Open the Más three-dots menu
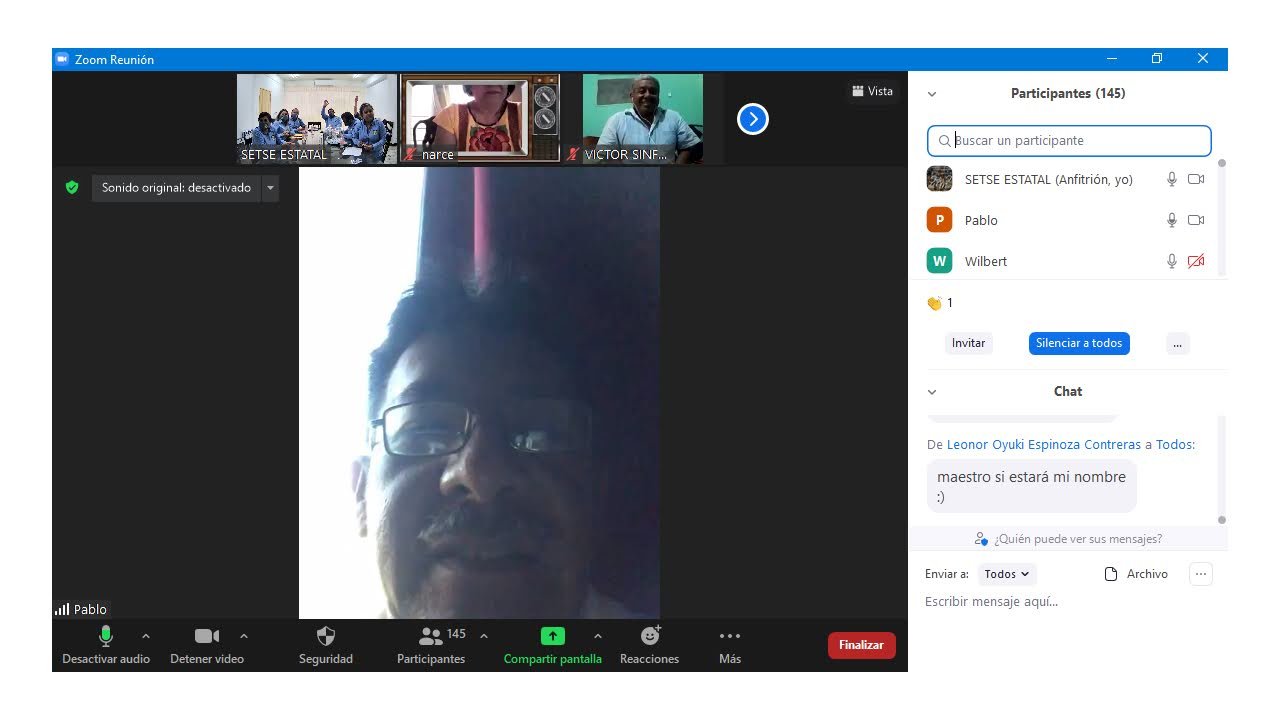 730,636
